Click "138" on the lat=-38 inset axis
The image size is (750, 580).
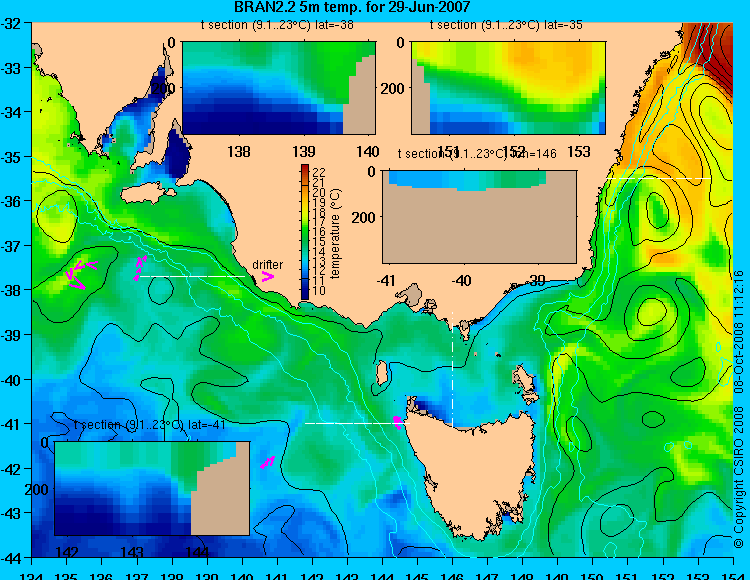[239, 152]
